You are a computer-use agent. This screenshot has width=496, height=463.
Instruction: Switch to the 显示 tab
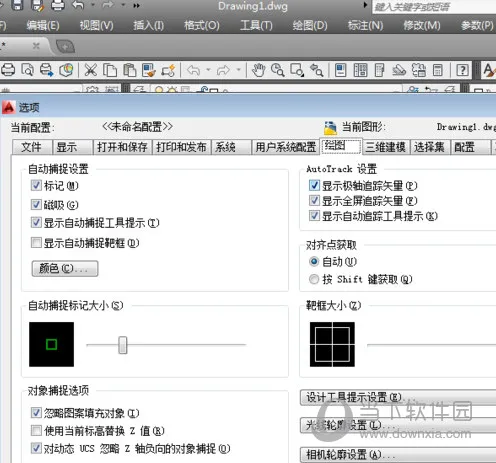click(x=73, y=147)
